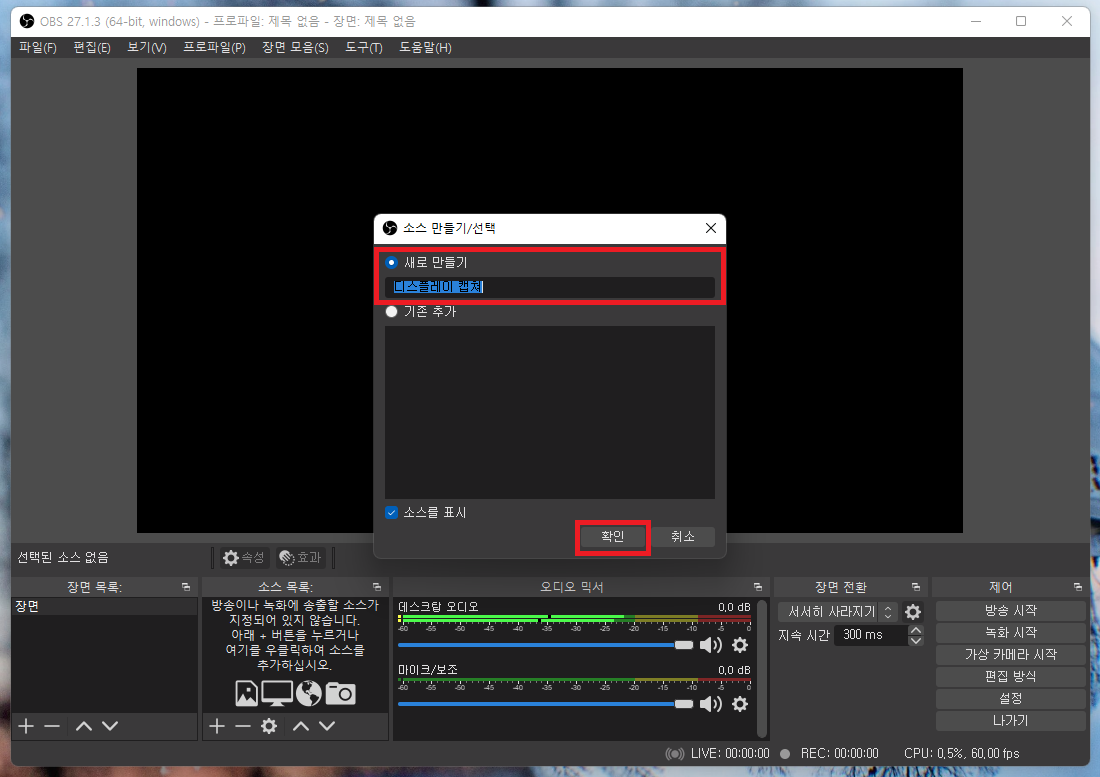
Task: Undock the 오디오 믹서 panel icon
Action: pyautogui.click(x=758, y=587)
